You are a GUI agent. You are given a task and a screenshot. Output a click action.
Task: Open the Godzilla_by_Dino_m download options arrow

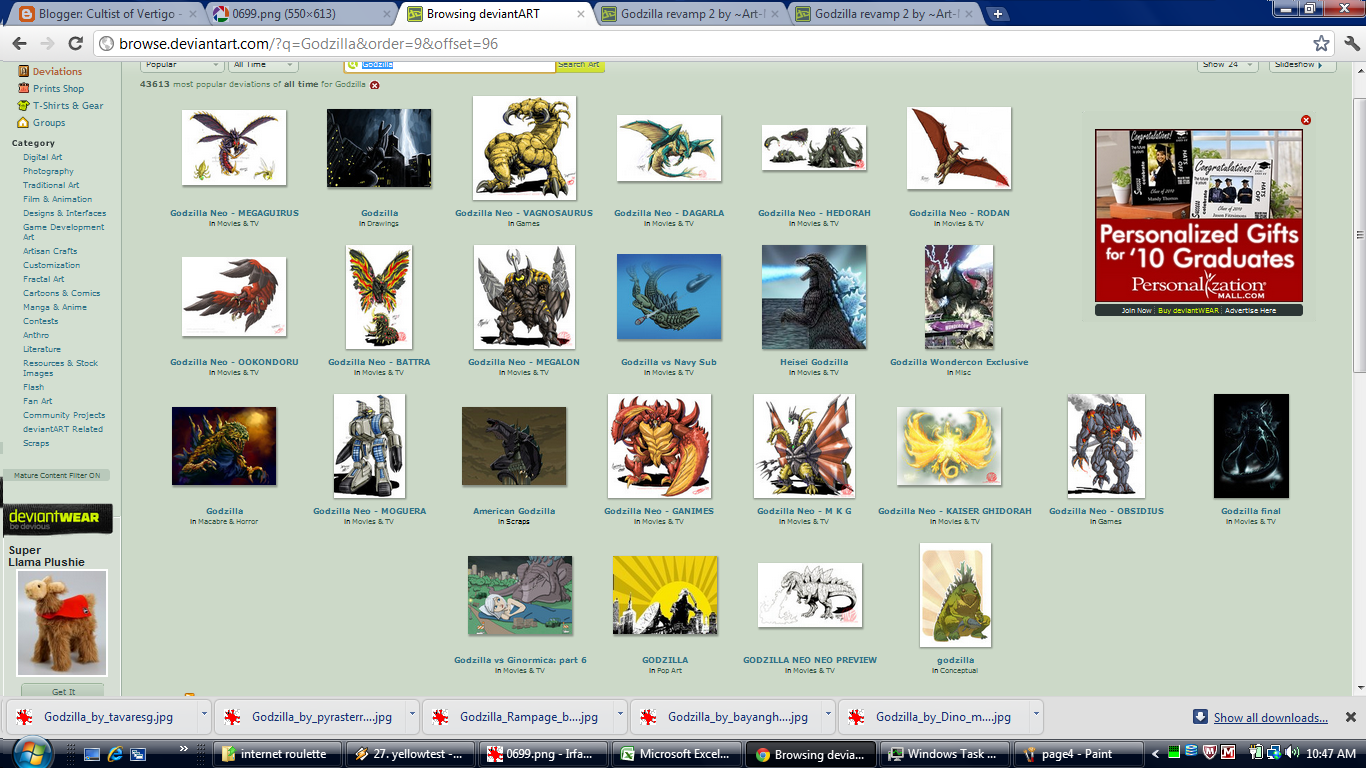1036,716
